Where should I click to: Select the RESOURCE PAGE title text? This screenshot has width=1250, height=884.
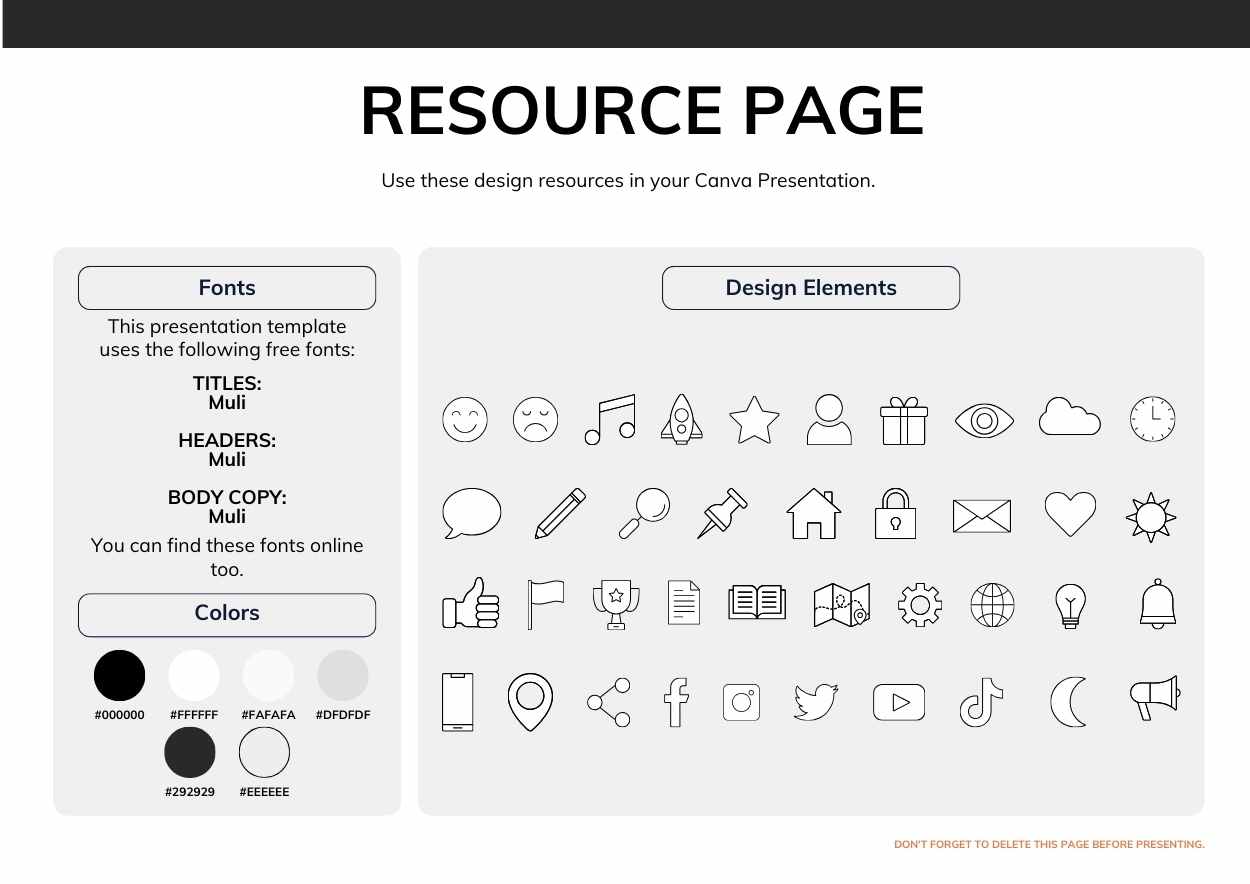coord(643,111)
